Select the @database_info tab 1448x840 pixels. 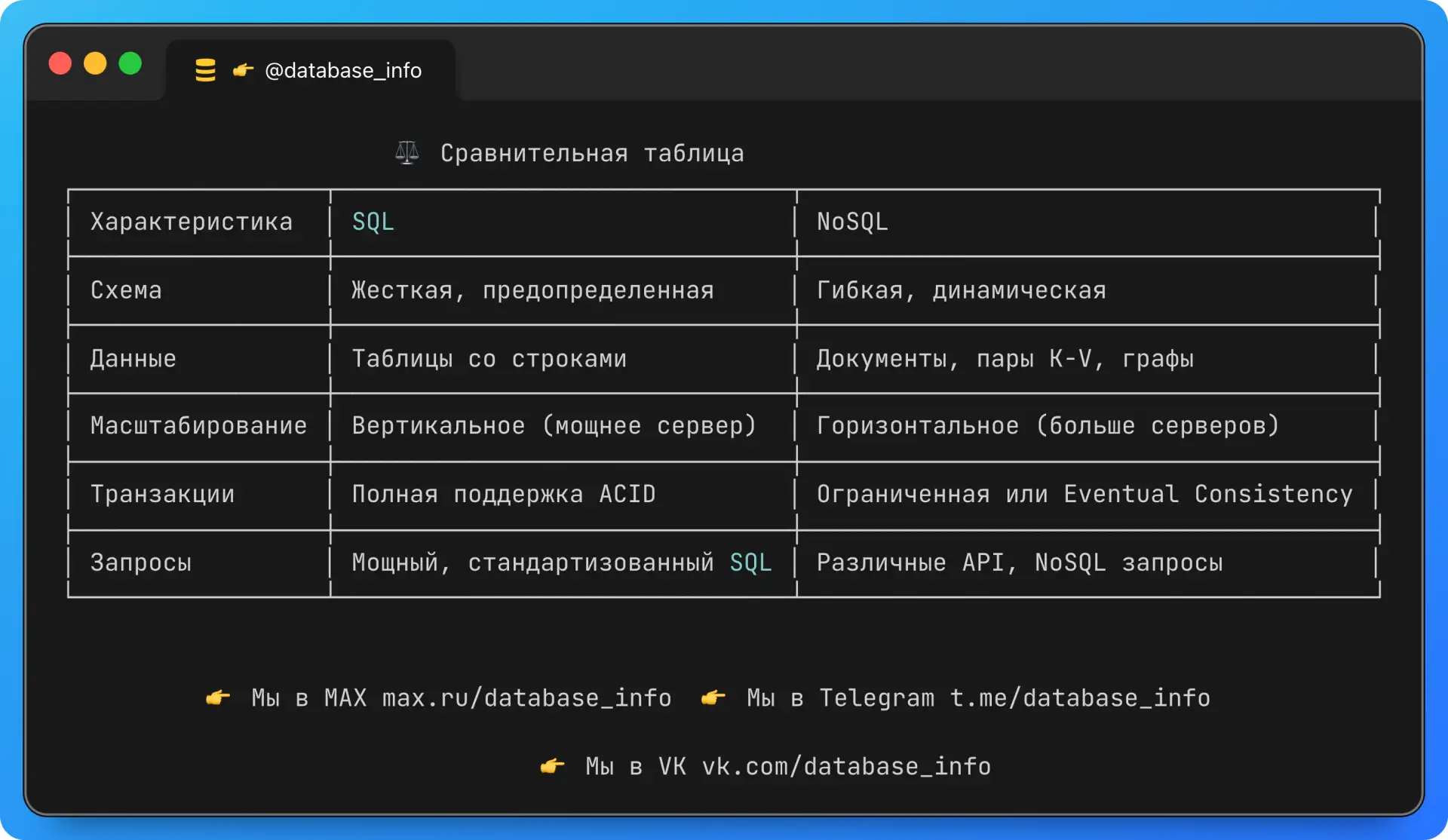pyautogui.click(x=311, y=70)
